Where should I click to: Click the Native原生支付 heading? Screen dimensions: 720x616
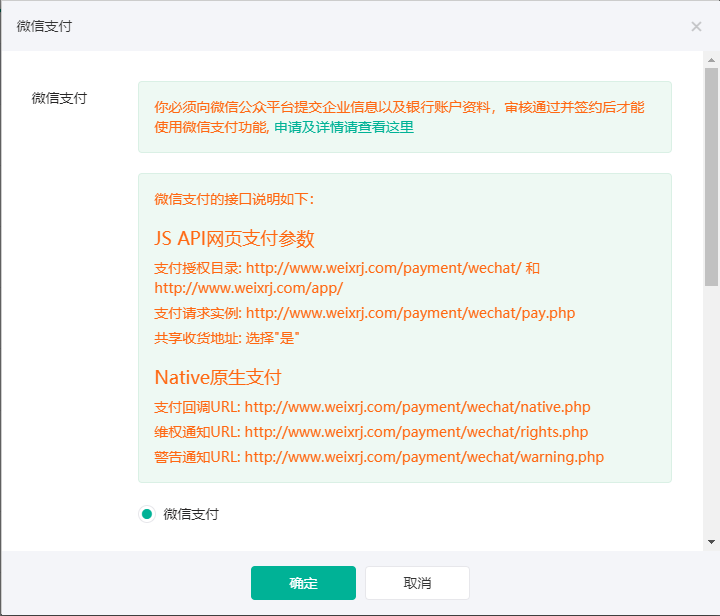218,377
